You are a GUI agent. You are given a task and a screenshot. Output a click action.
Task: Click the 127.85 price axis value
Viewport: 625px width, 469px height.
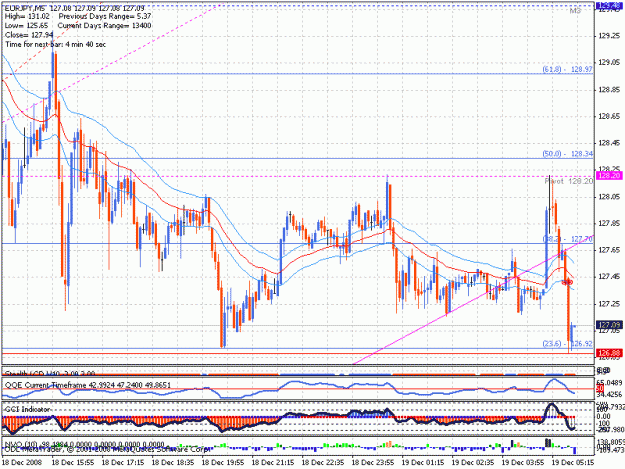click(x=609, y=224)
